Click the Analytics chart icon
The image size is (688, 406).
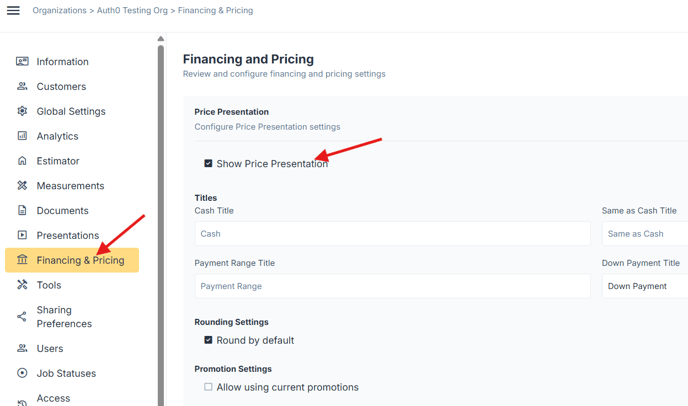click(x=22, y=136)
